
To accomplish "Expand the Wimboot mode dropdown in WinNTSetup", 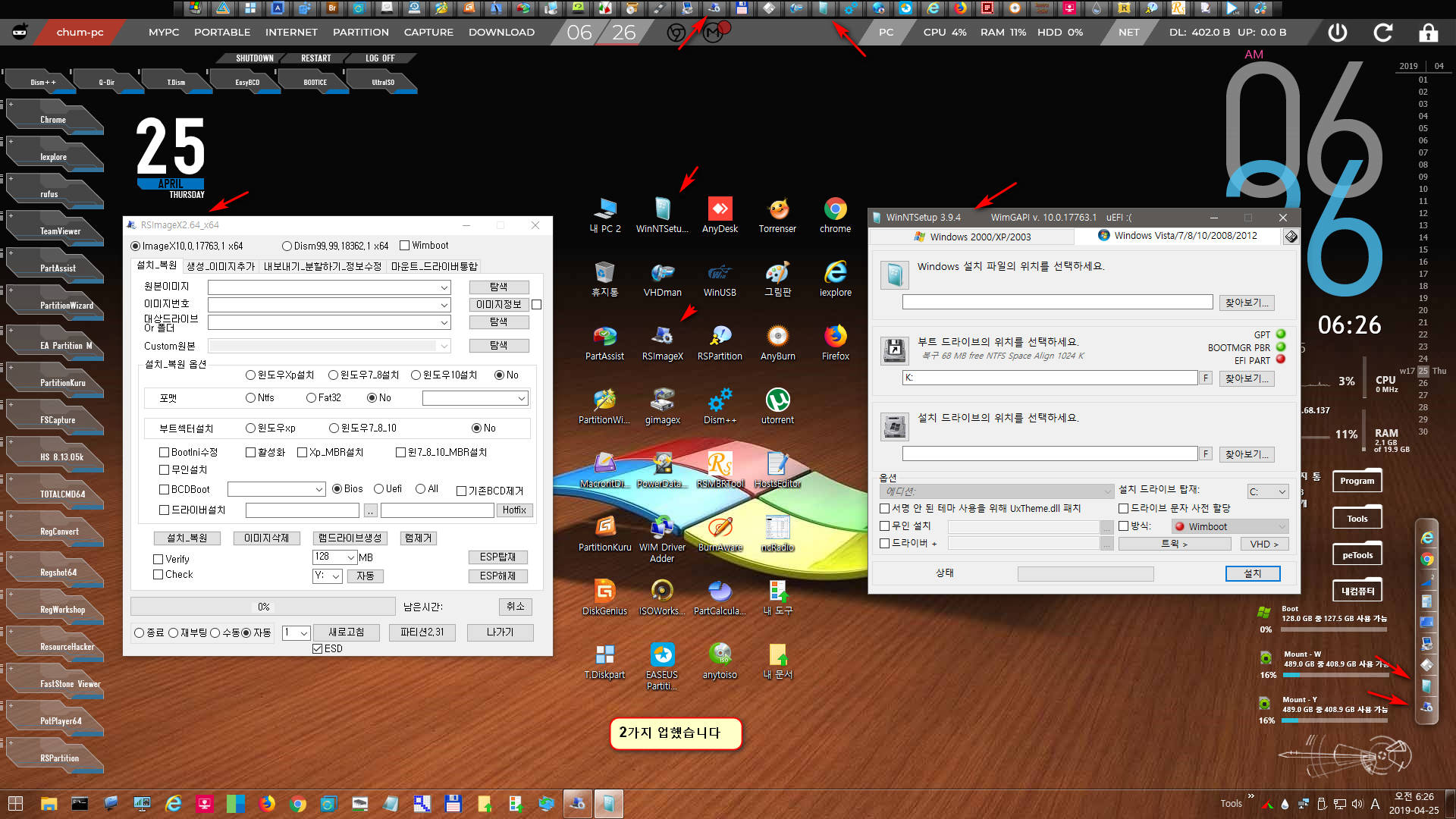I will [1230, 526].
